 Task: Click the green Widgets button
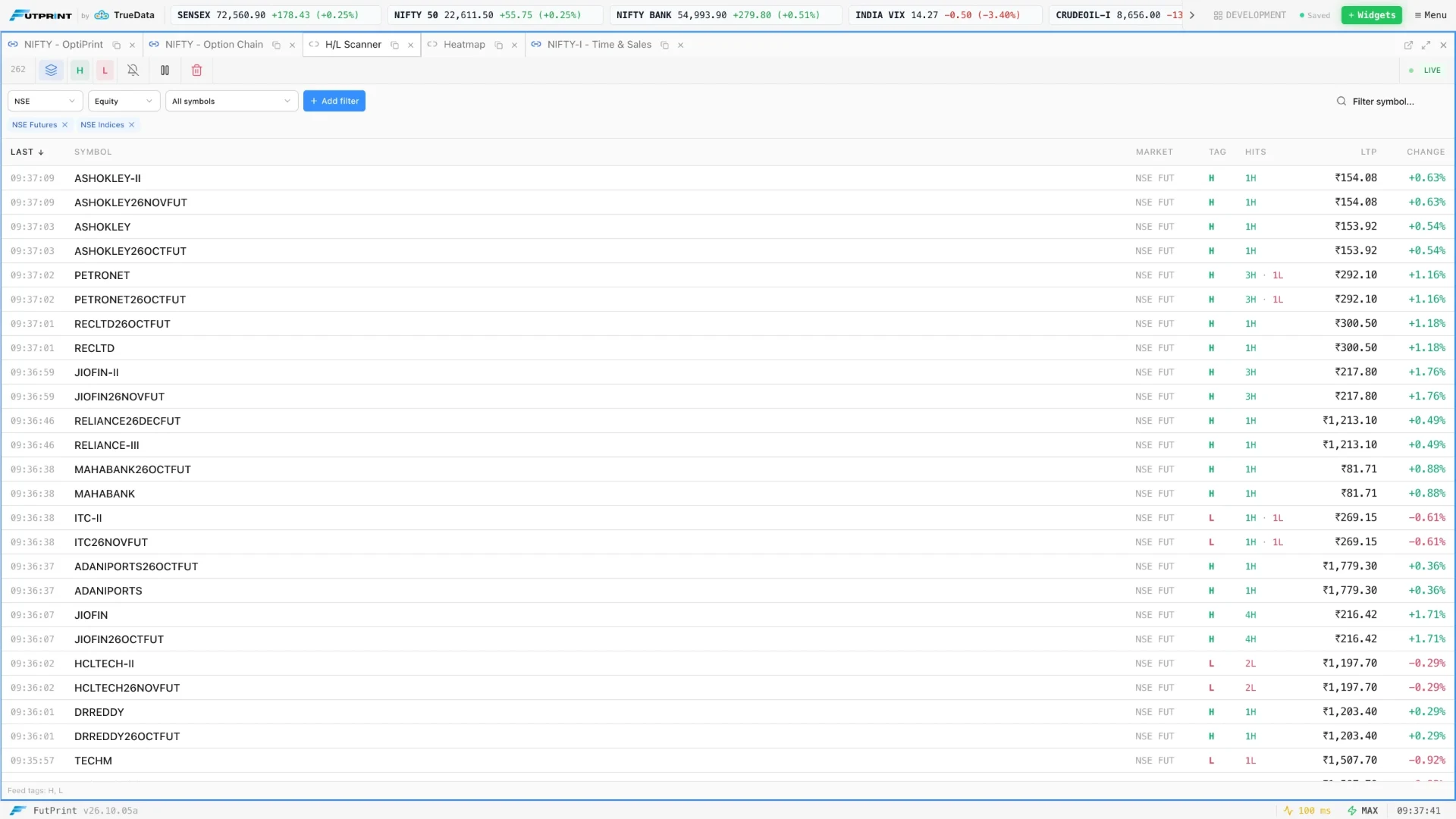1371,15
